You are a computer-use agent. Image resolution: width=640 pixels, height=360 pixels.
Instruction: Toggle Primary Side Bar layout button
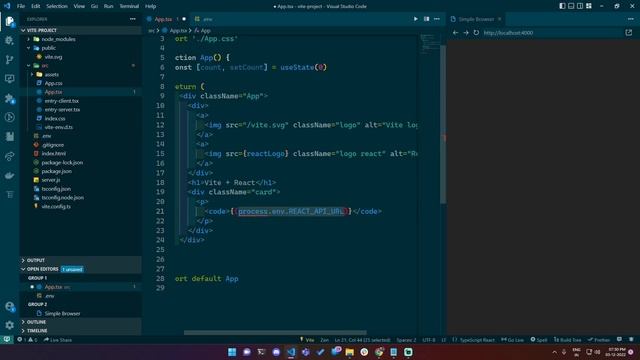click(x=562, y=6)
